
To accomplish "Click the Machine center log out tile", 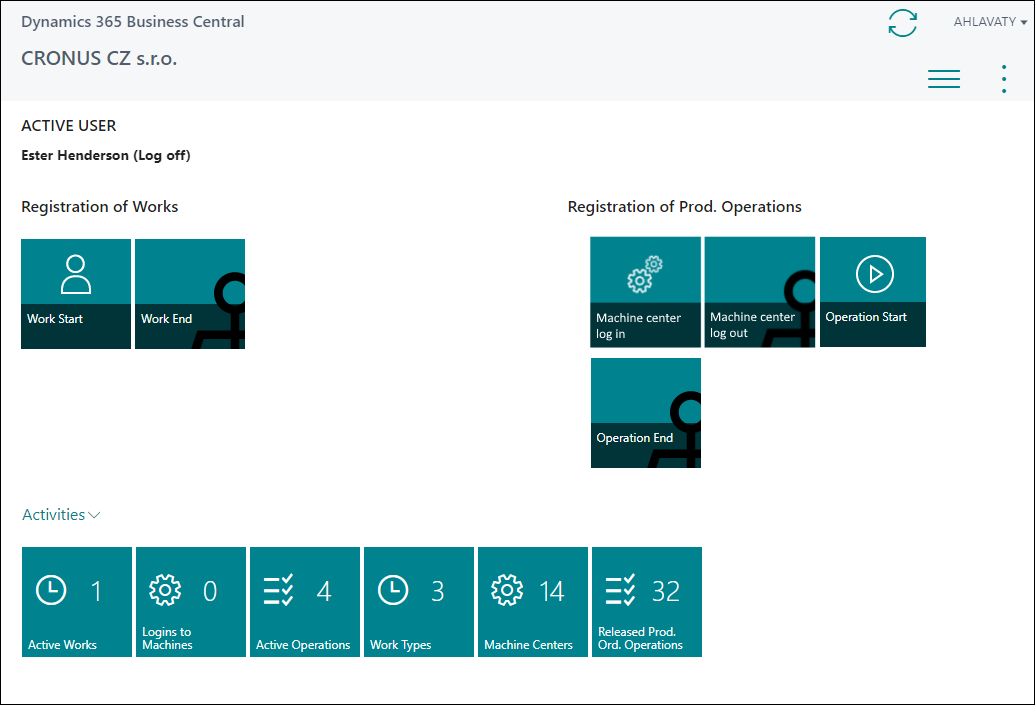I will tap(759, 292).
